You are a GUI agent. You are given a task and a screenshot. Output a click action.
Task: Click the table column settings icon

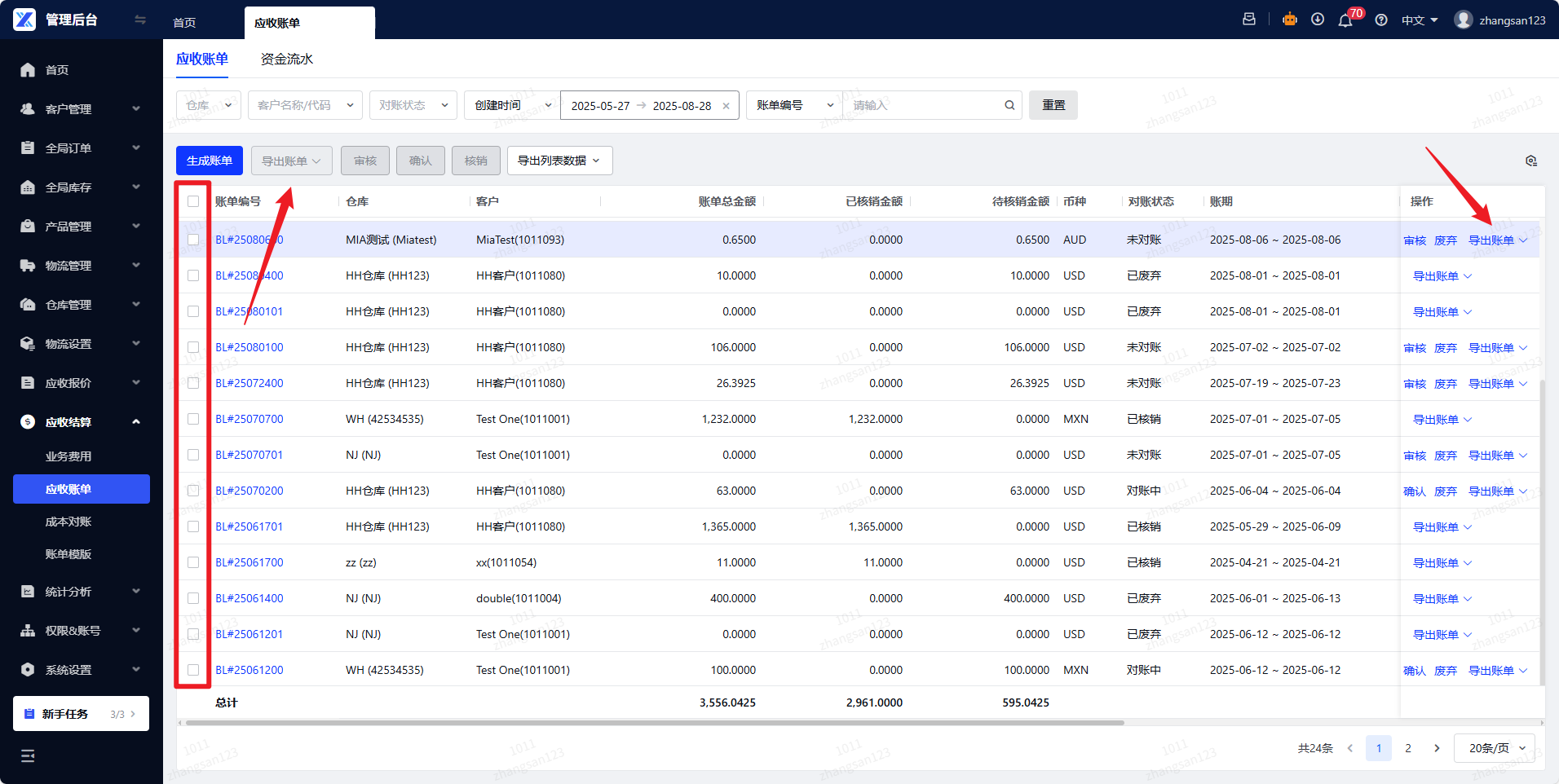pos(1530,161)
